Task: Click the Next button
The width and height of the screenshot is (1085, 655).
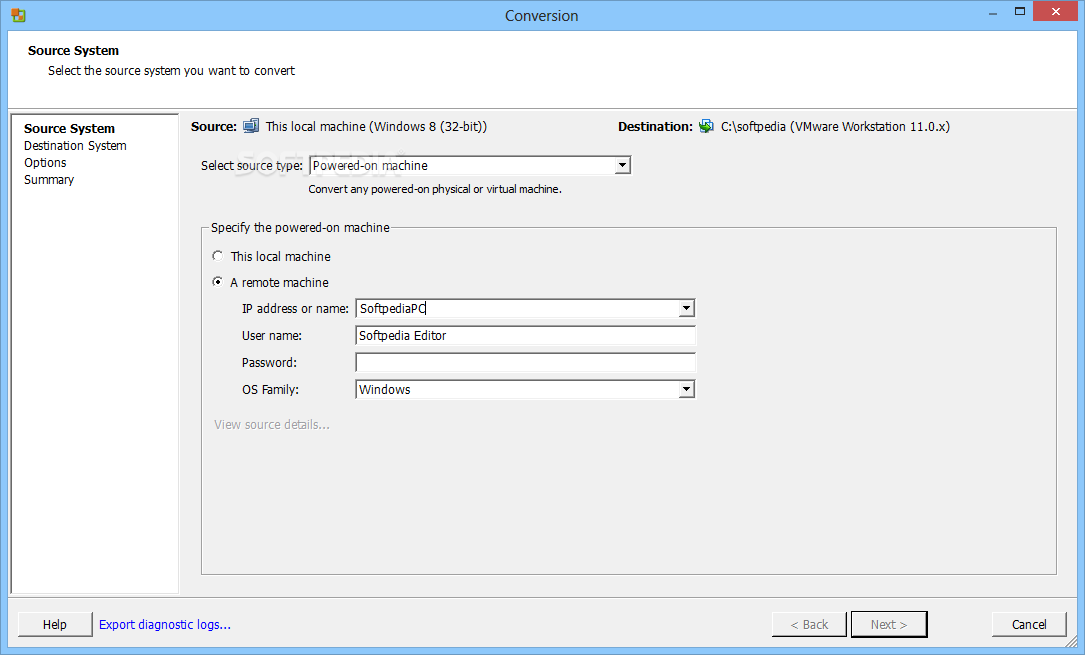Action: (888, 625)
